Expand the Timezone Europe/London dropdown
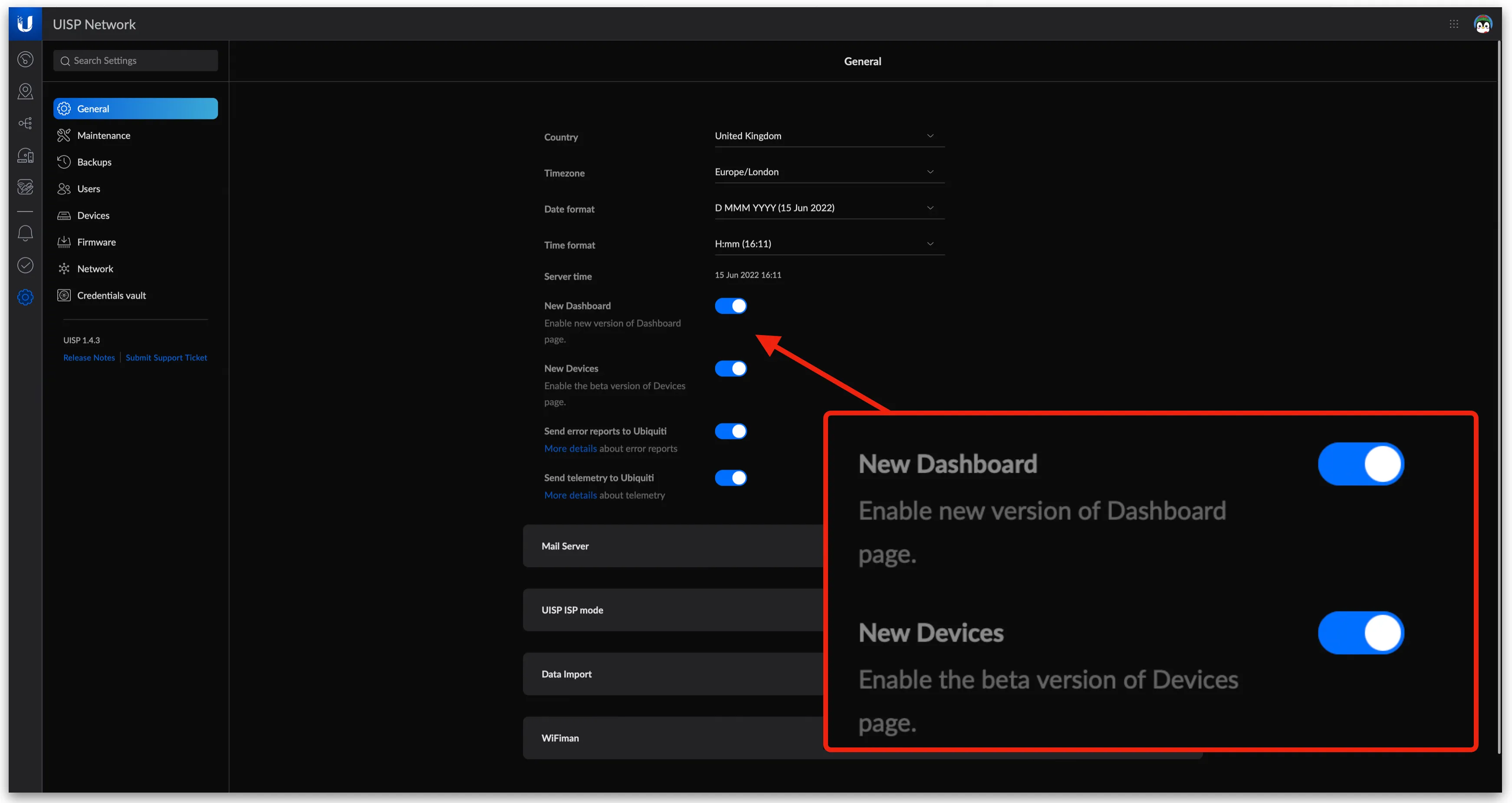Viewport: 1512px width, 803px height. pyautogui.click(x=829, y=172)
